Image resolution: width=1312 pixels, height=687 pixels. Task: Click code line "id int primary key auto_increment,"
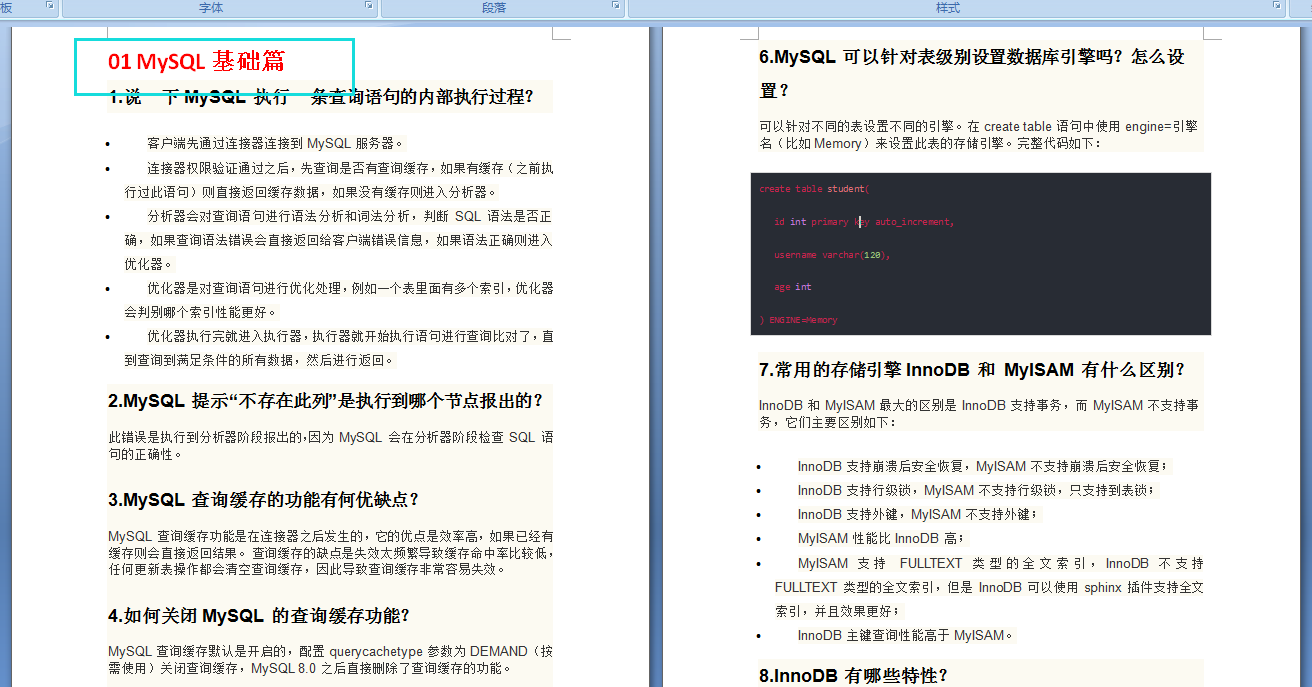pos(864,222)
